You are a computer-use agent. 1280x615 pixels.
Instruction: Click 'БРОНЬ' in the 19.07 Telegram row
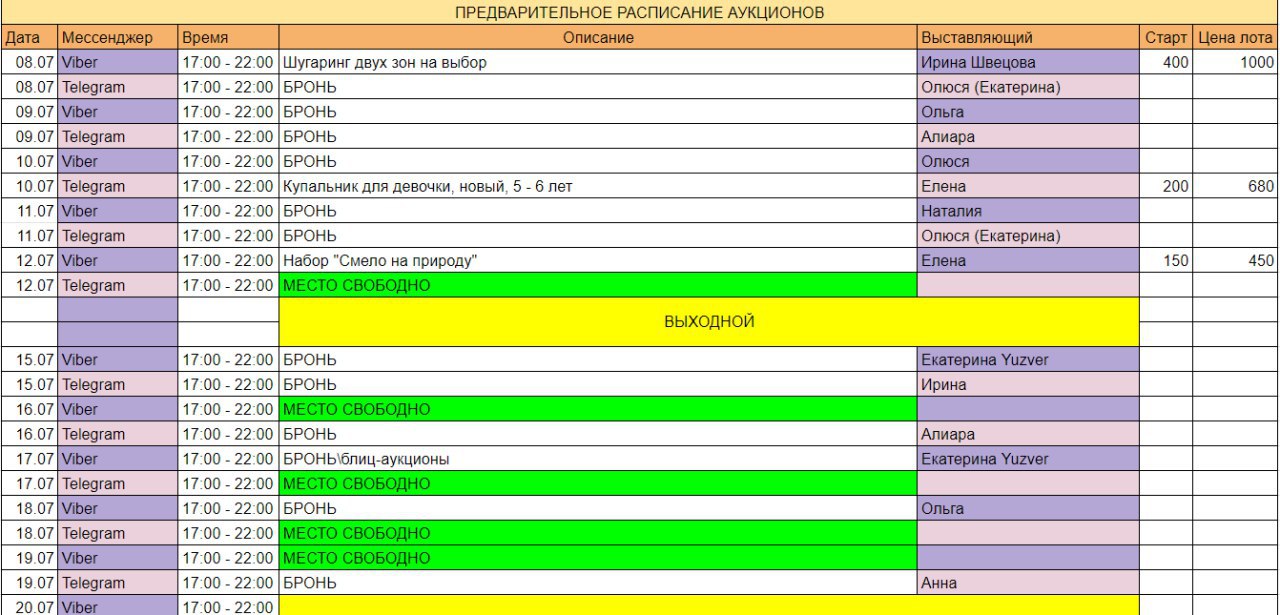pyautogui.click(x=598, y=582)
